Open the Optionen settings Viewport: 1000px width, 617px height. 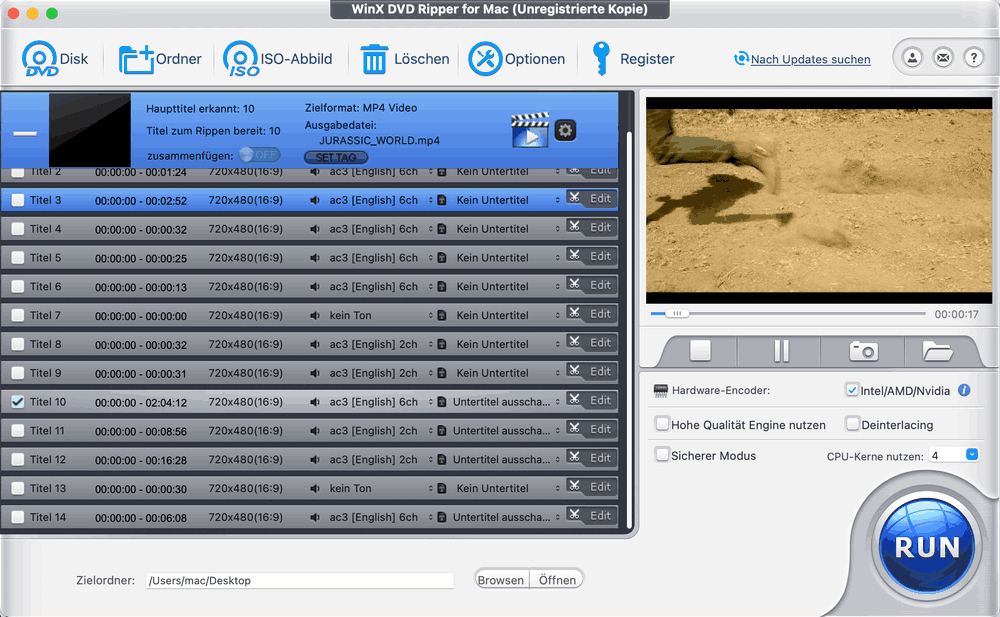pos(517,59)
